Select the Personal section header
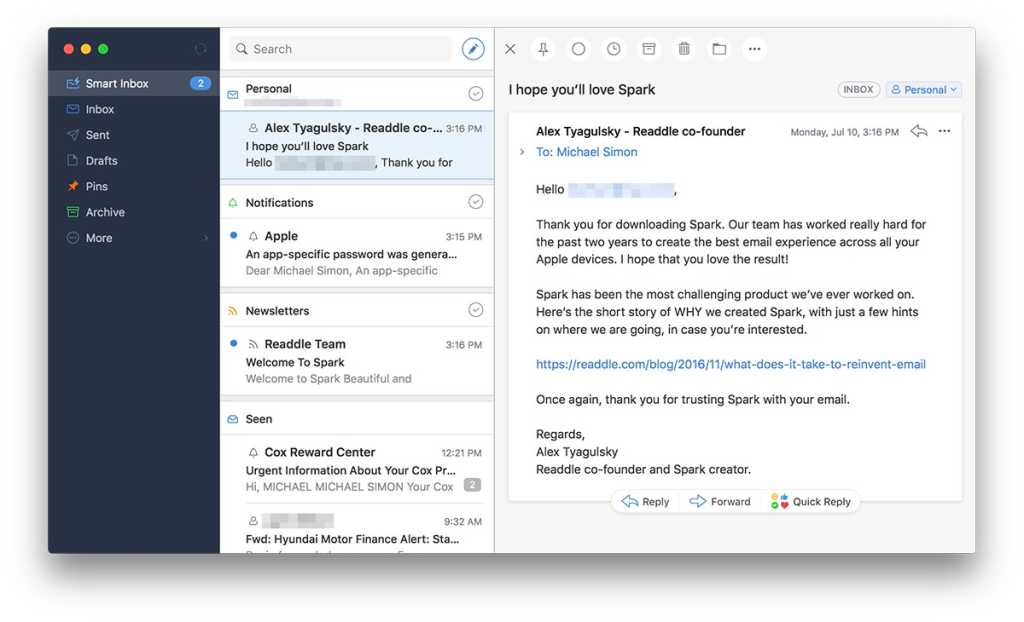 [x=357, y=93]
